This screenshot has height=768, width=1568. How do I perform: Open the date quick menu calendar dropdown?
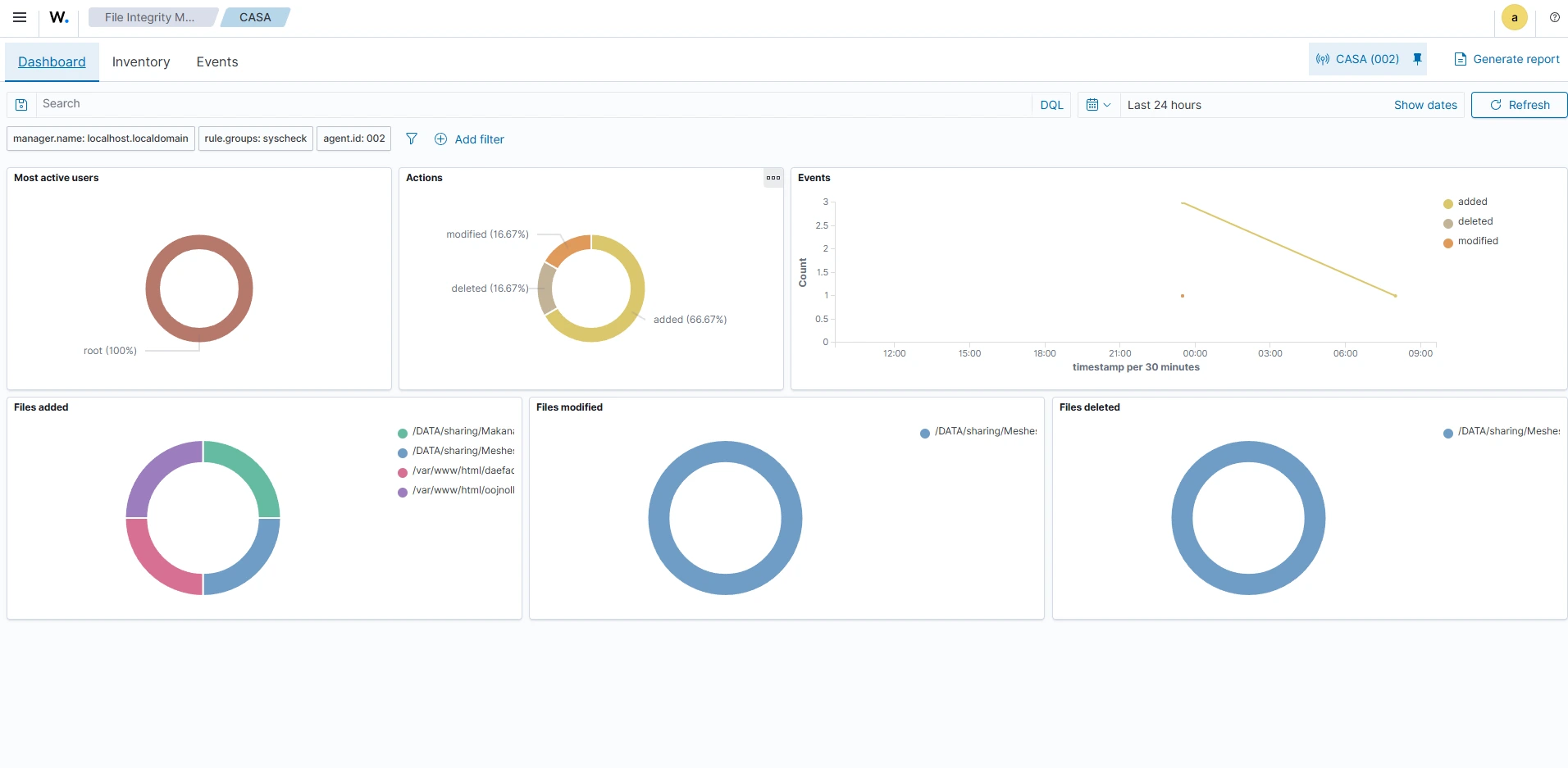[x=1098, y=105]
